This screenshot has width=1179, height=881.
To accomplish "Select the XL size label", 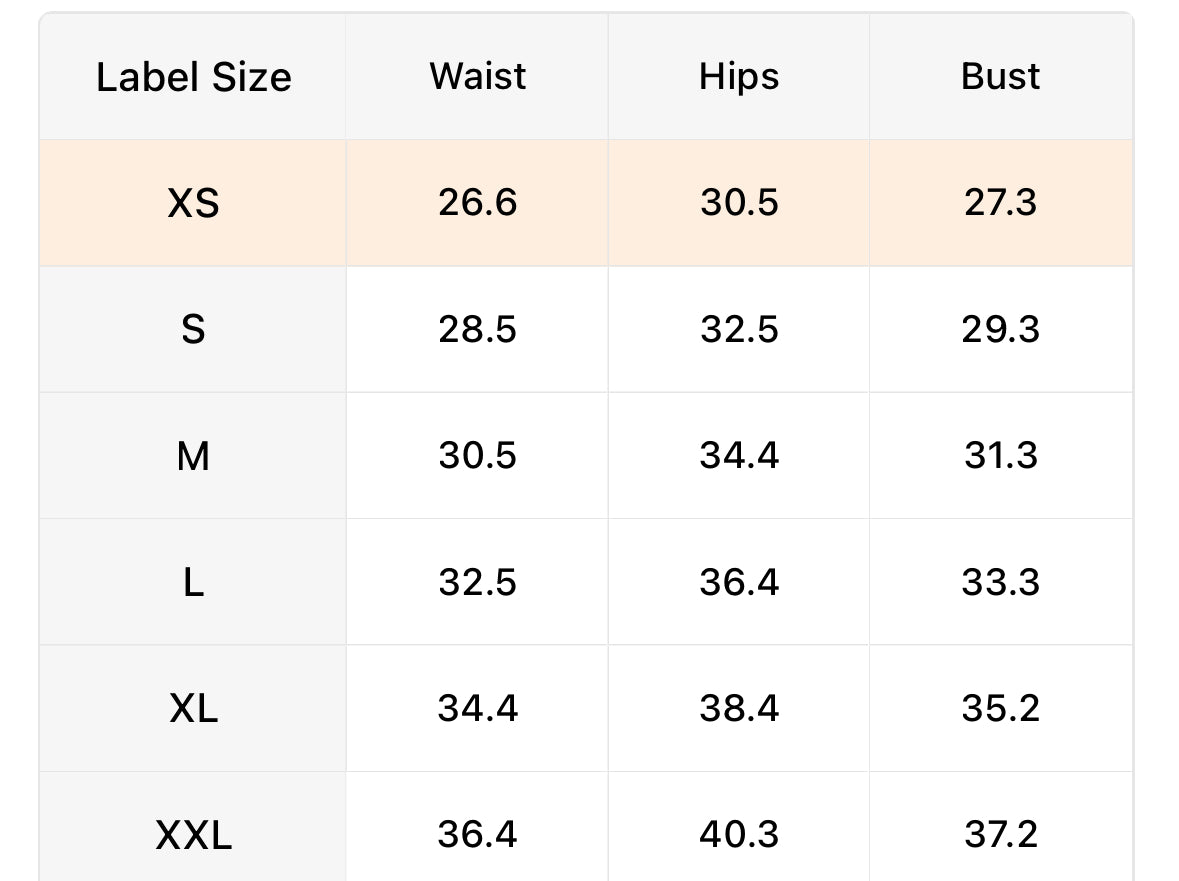I will [x=193, y=708].
